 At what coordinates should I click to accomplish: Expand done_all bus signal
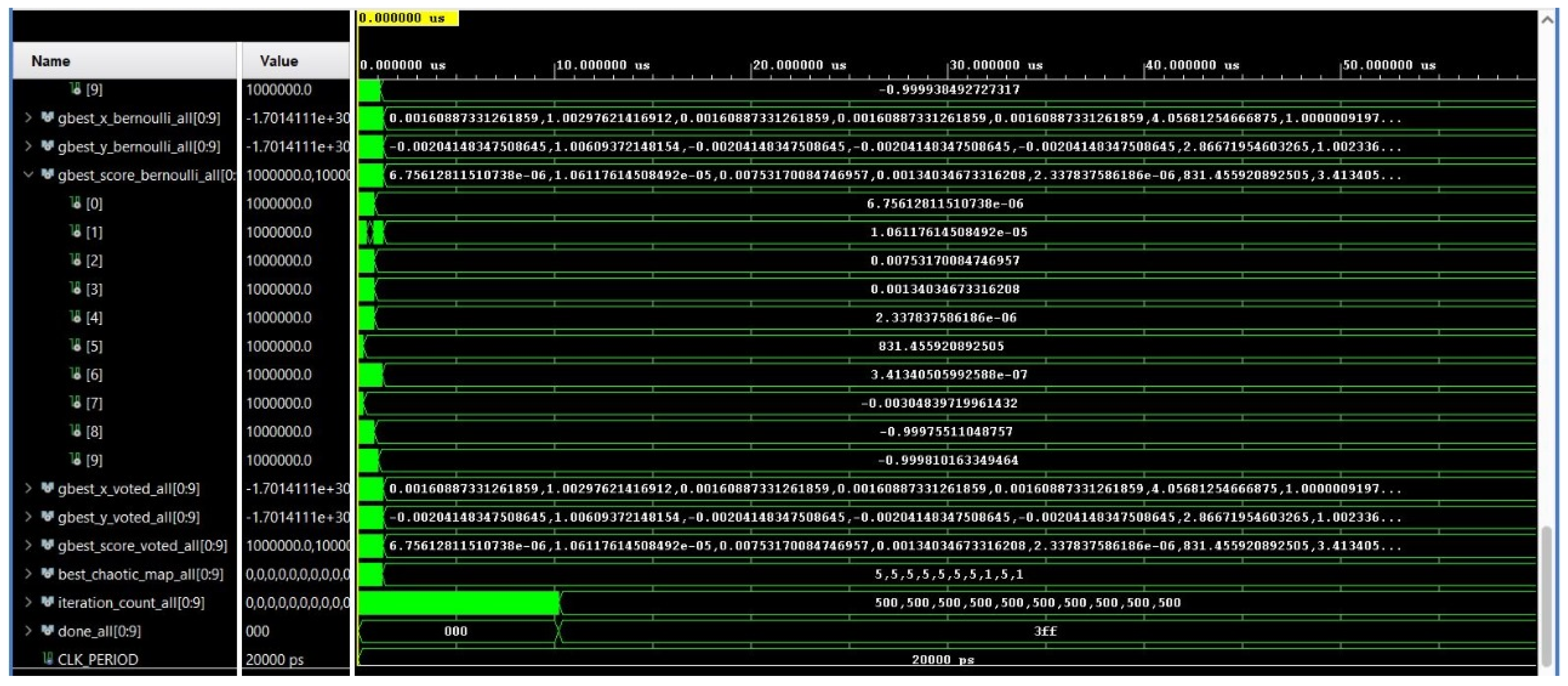[28, 631]
